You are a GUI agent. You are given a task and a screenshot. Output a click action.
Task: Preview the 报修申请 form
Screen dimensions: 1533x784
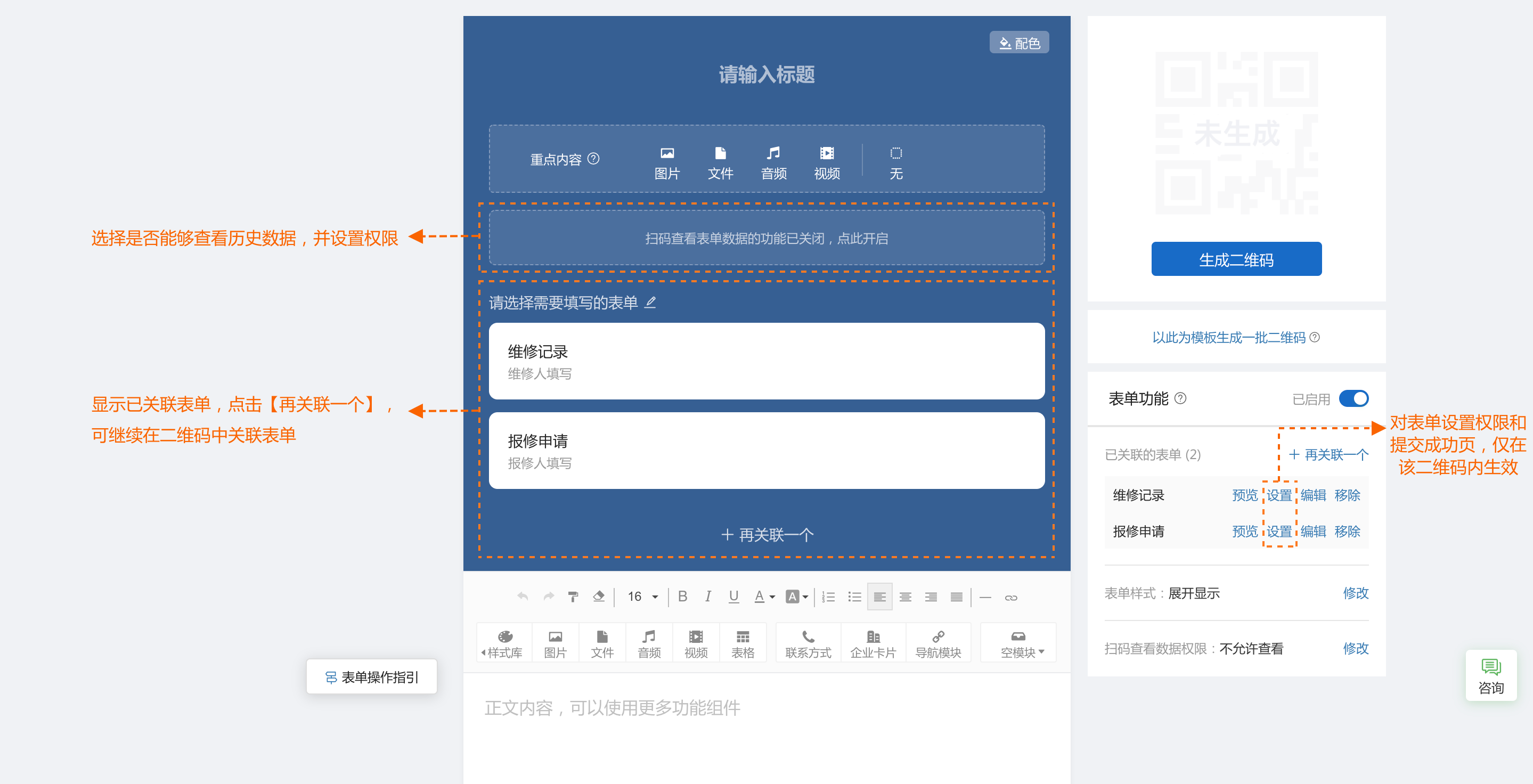point(1244,531)
